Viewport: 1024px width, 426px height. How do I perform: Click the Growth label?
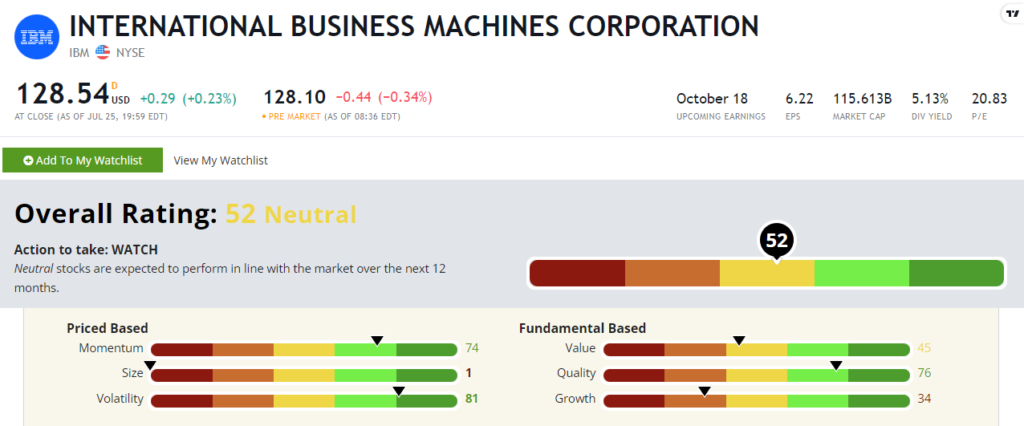(575, 399)
